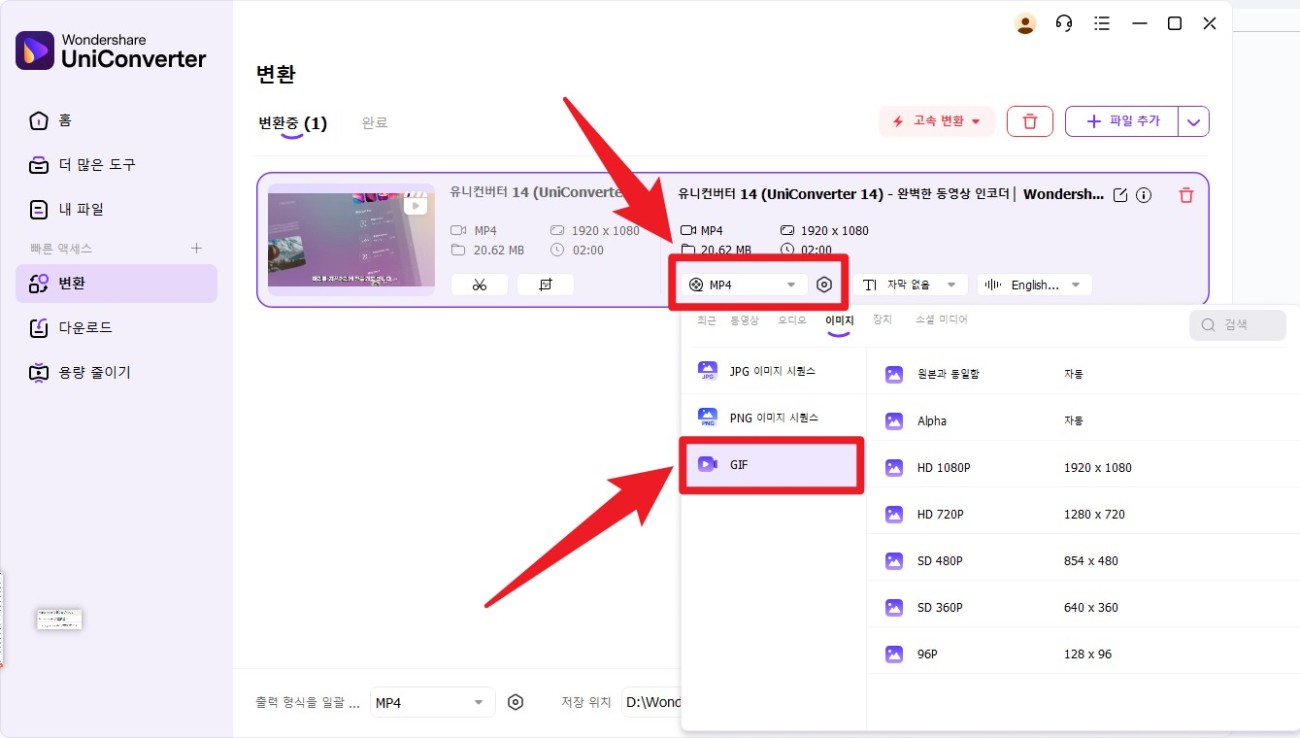Open the English audio track dropdown
Image resolution: width=1300 pixels, height=738 pixels.
pos(1035,285)
